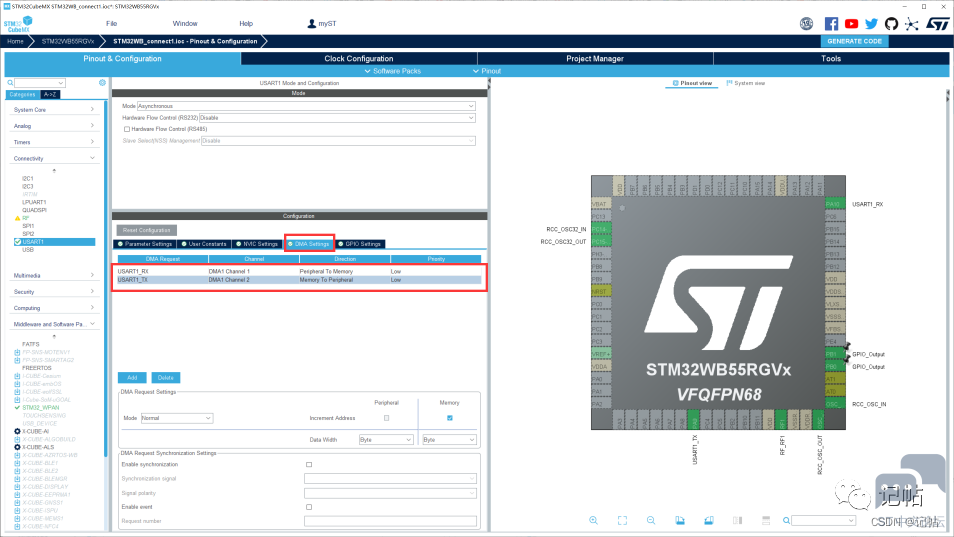954x537 pixels.
Task: Open DMA Mode Normal dropdown
Action: pos(176,418)
